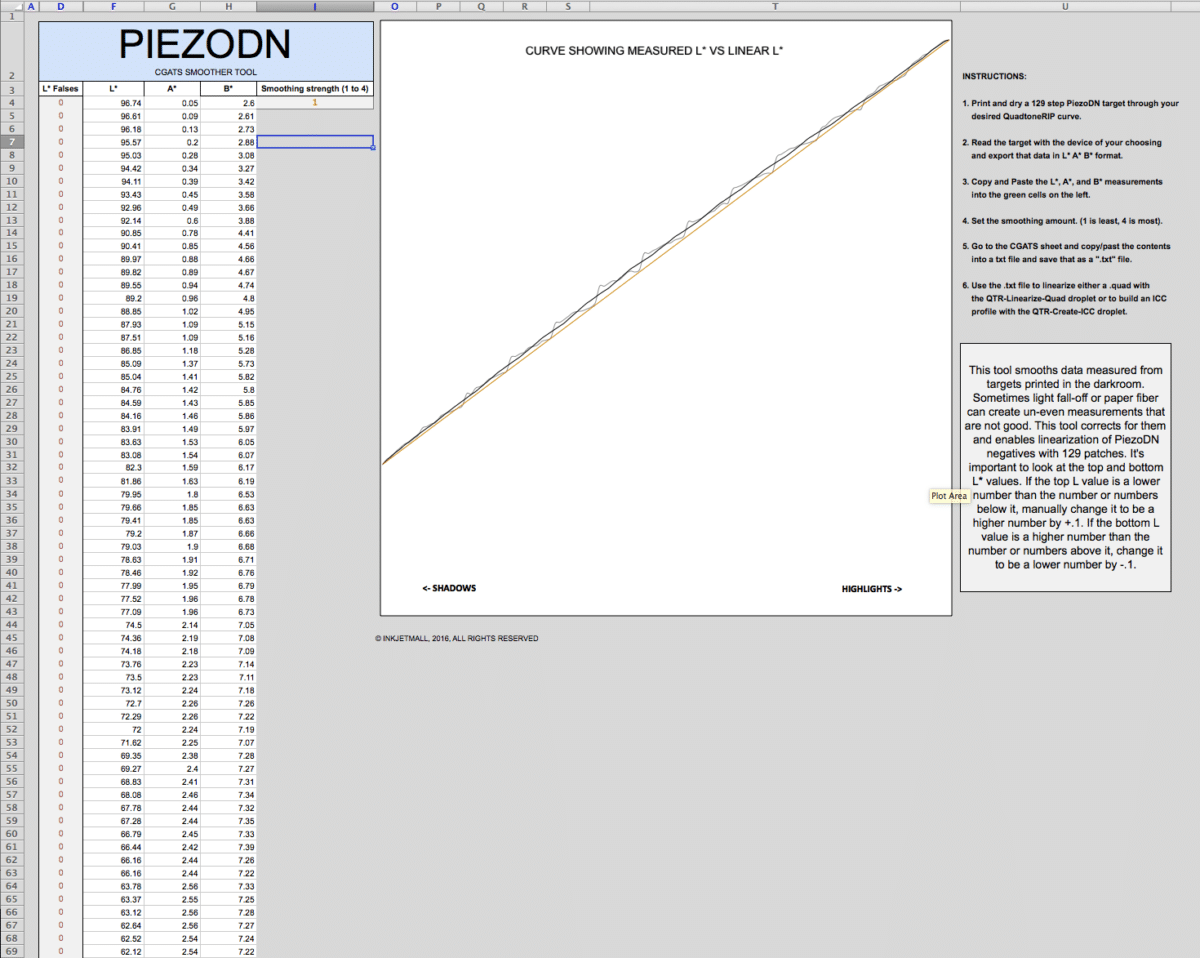
Task: Click the 'L* Falses' header cell
Action: (60, 89)
